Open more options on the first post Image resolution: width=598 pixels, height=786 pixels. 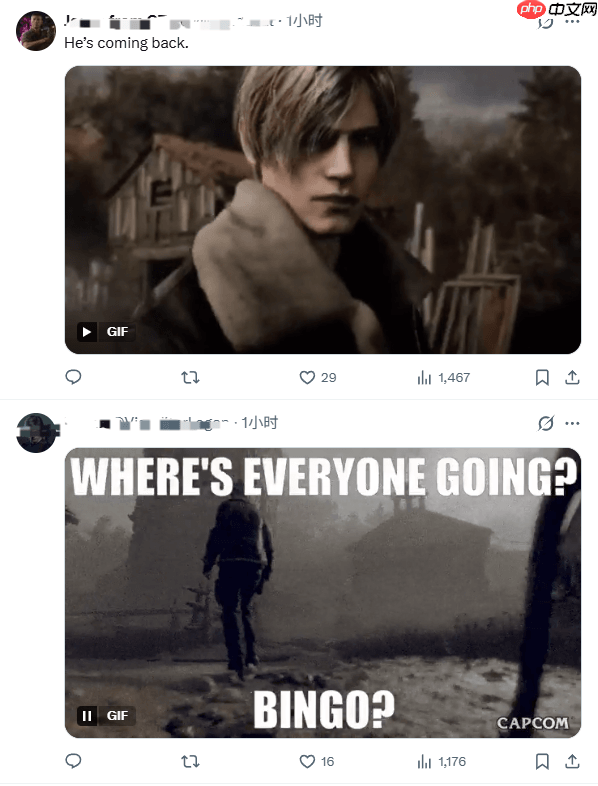(x=572, y=23)
